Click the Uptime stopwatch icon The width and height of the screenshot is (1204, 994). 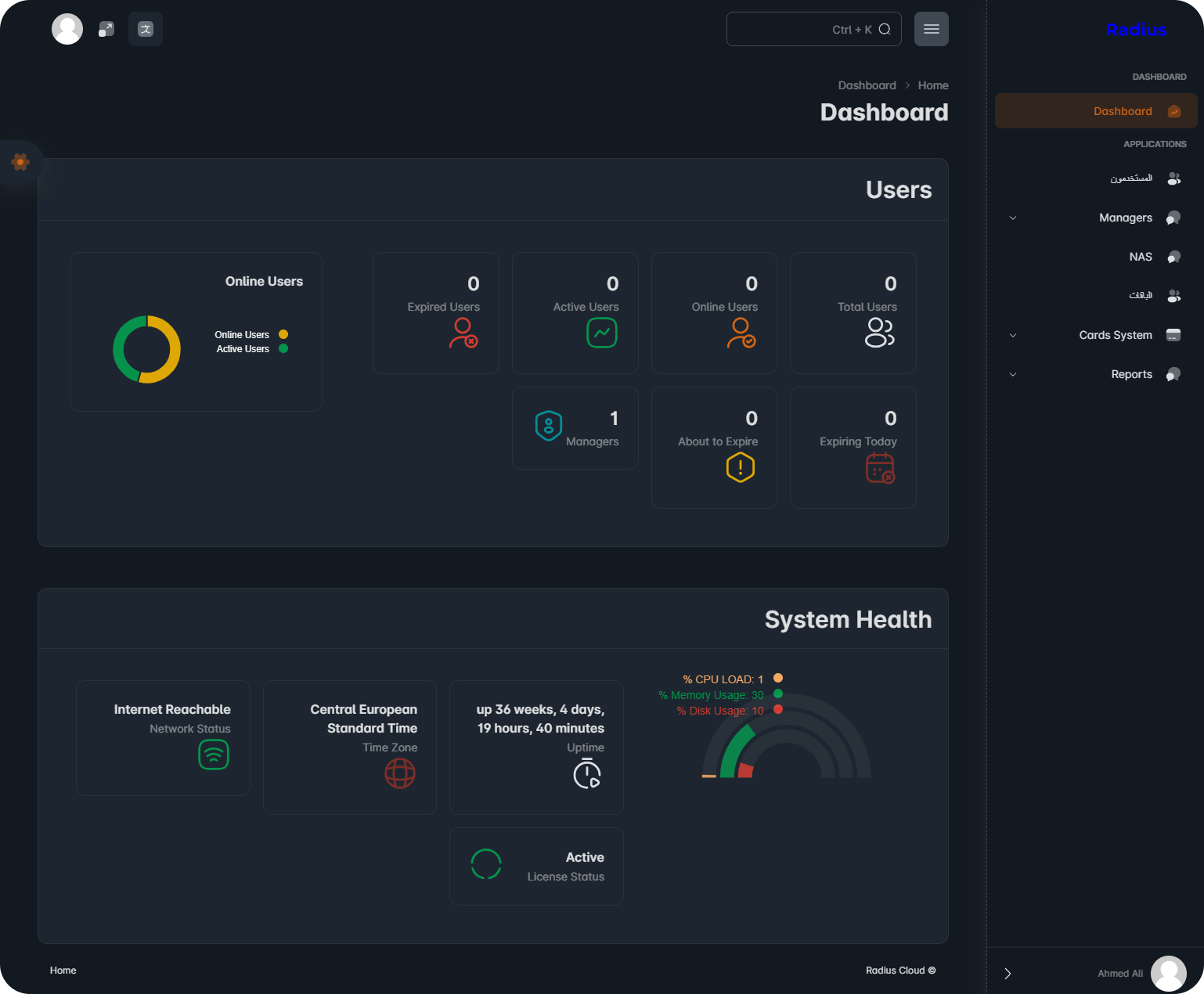point(587,774)
